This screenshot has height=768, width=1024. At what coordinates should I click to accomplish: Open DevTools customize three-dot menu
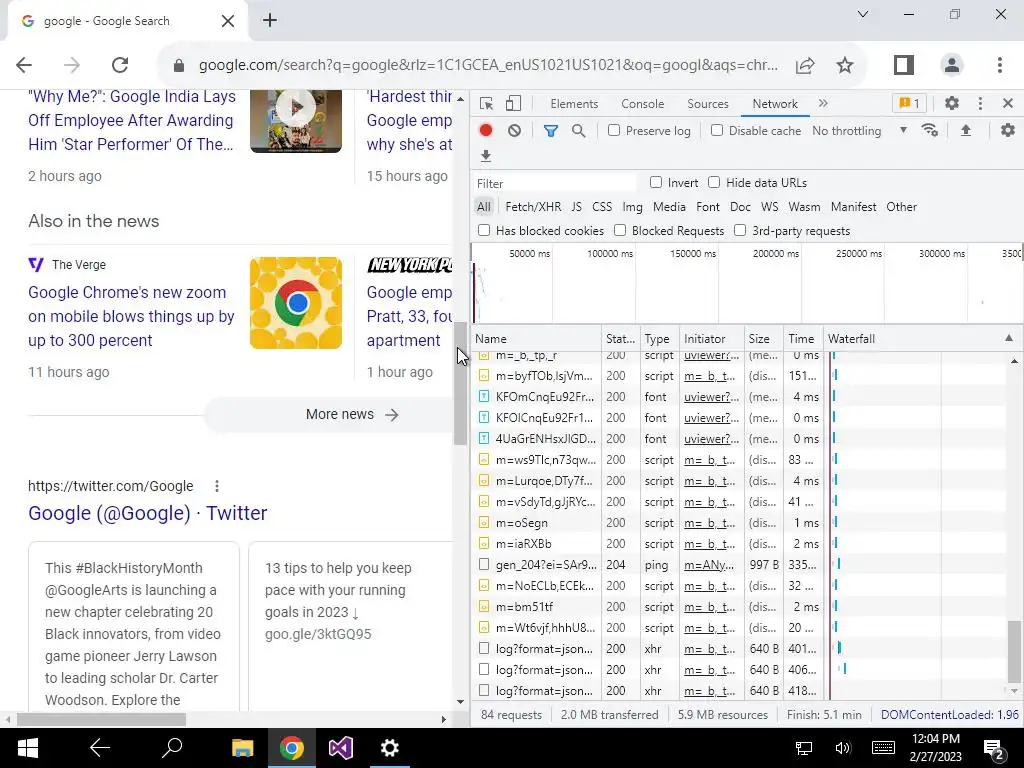click(x=980, y=103)
